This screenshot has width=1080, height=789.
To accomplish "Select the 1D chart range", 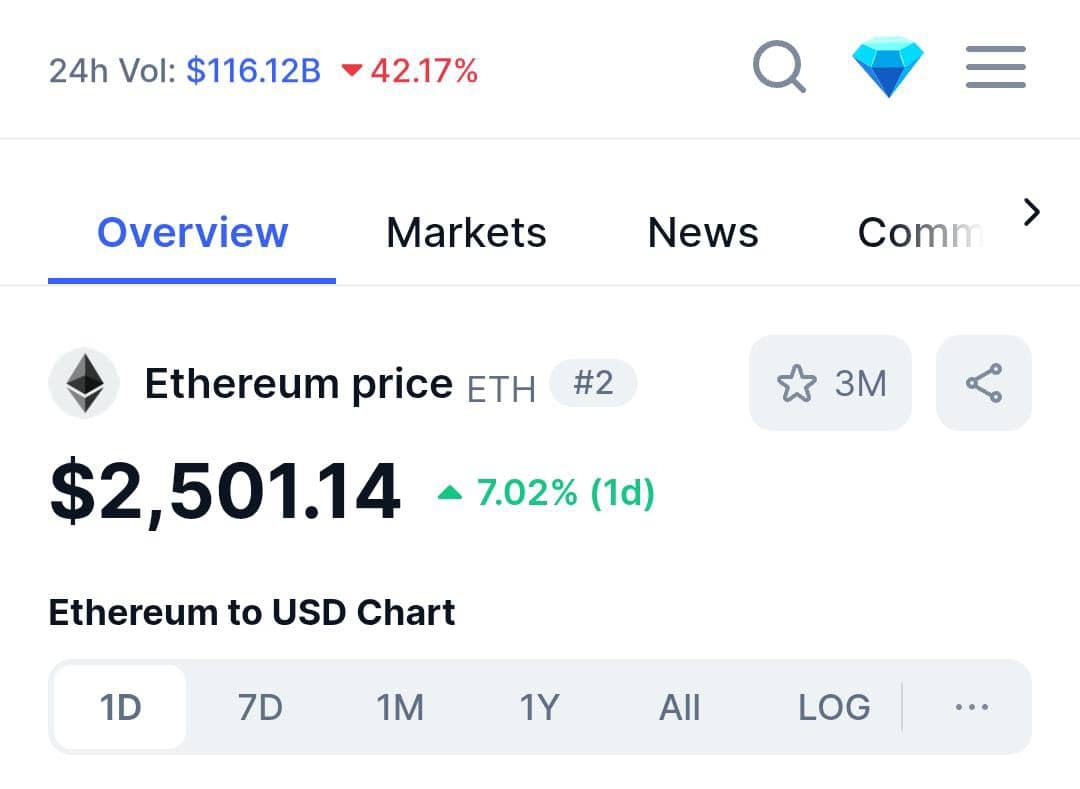I will point(121,707).
